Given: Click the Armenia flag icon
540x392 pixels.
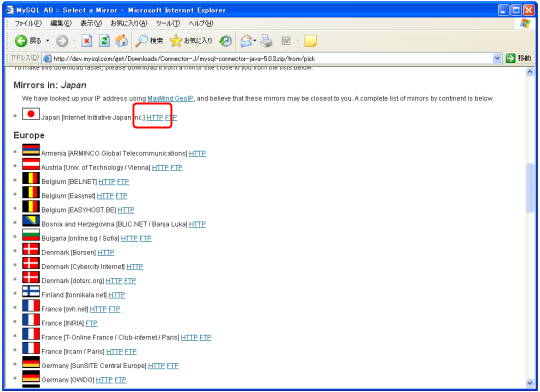Looking at the screenshot, I should pyautogui.click(x=31, y=150).
